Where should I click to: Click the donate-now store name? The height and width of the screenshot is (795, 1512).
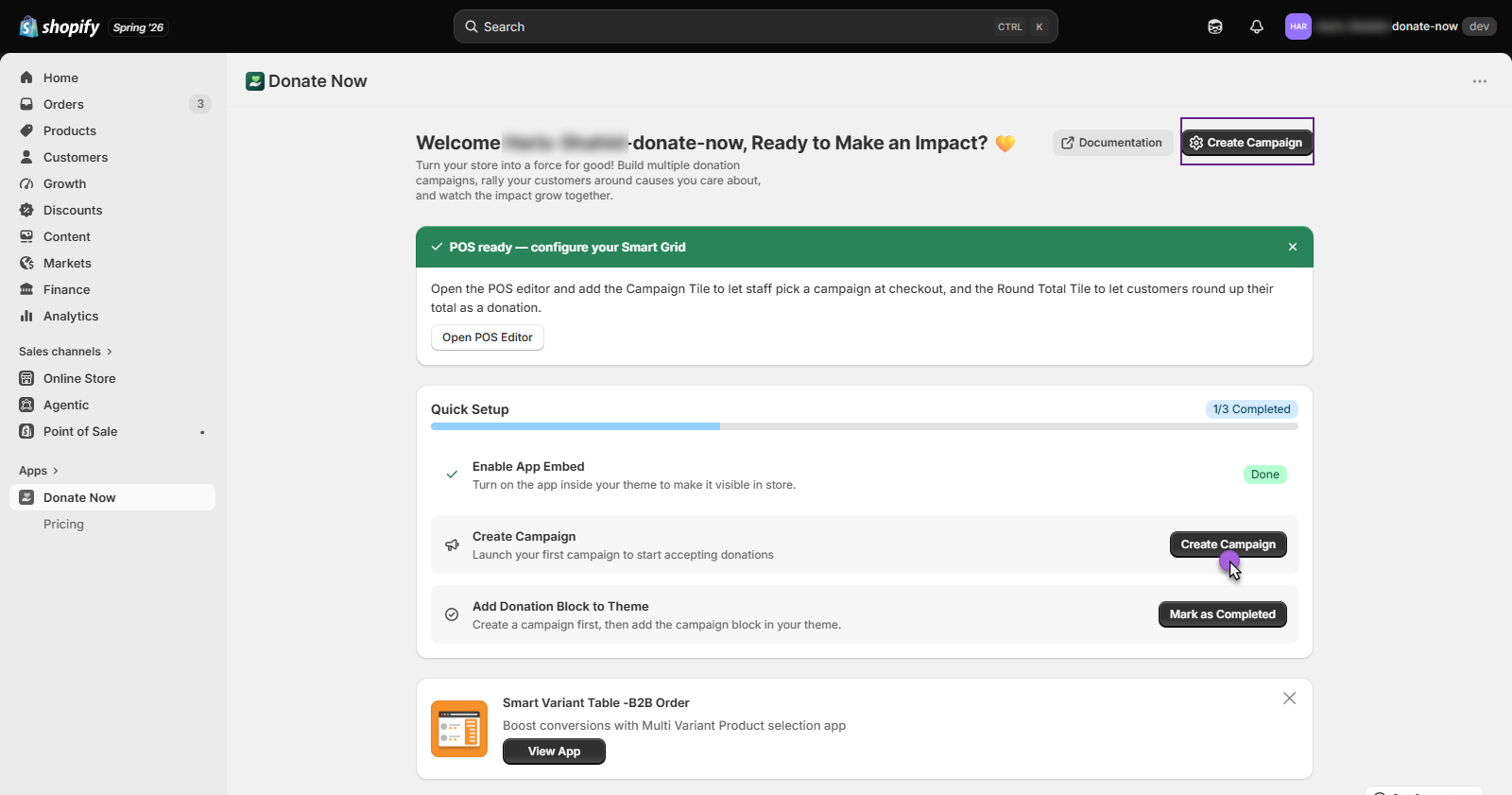pos(1425,26)
